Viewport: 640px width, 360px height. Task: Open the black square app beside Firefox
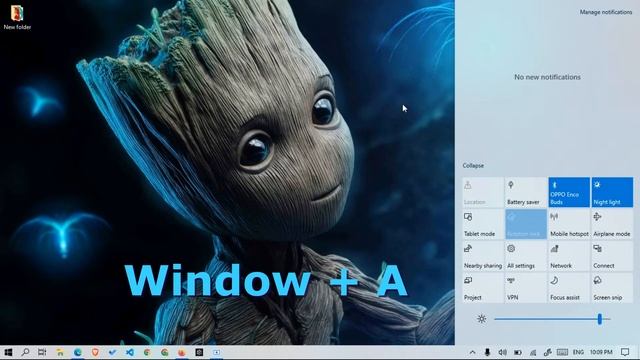point(199,352)
